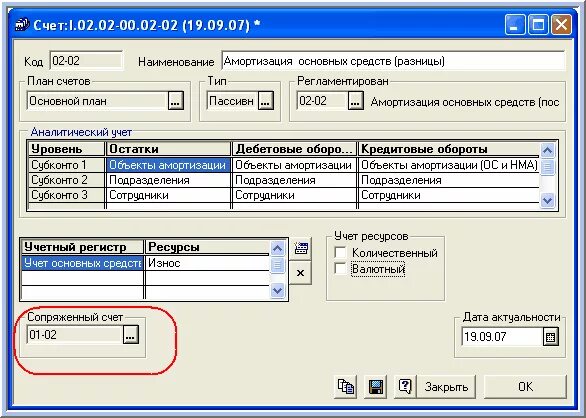
Task: Click the Ресурсы column header
Action: pos(207,247)
